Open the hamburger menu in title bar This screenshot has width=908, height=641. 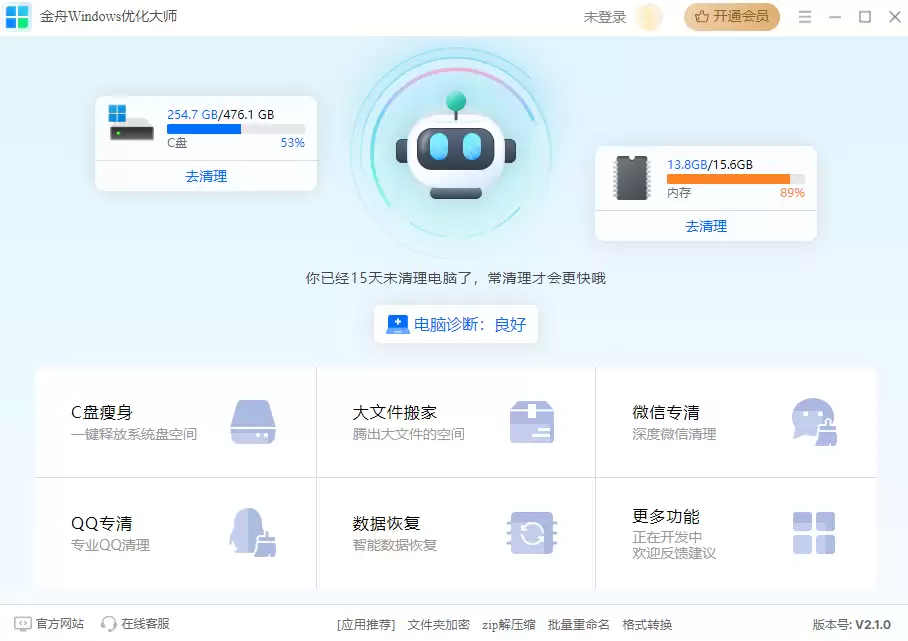(805, 17)
